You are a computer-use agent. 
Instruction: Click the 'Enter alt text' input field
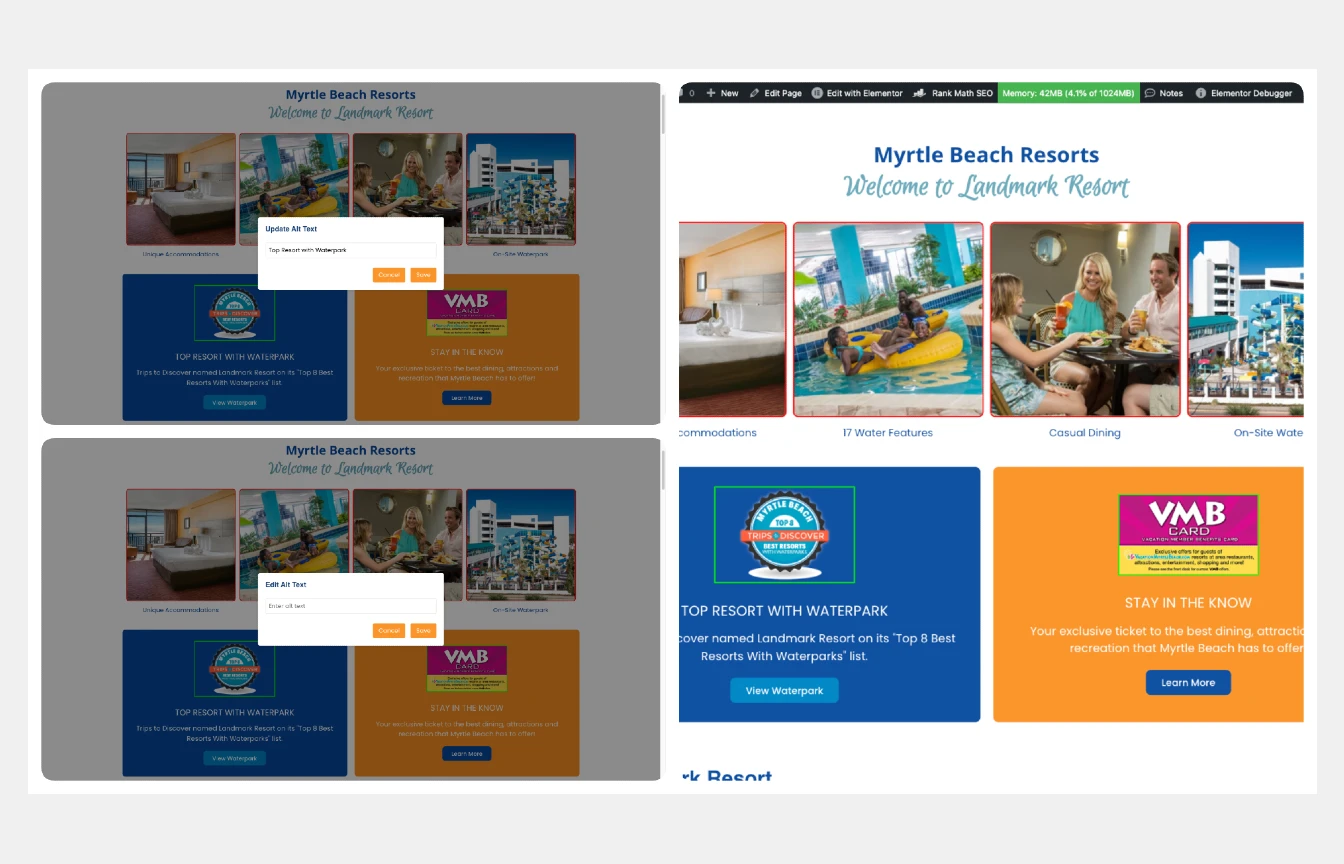[351, 606]
